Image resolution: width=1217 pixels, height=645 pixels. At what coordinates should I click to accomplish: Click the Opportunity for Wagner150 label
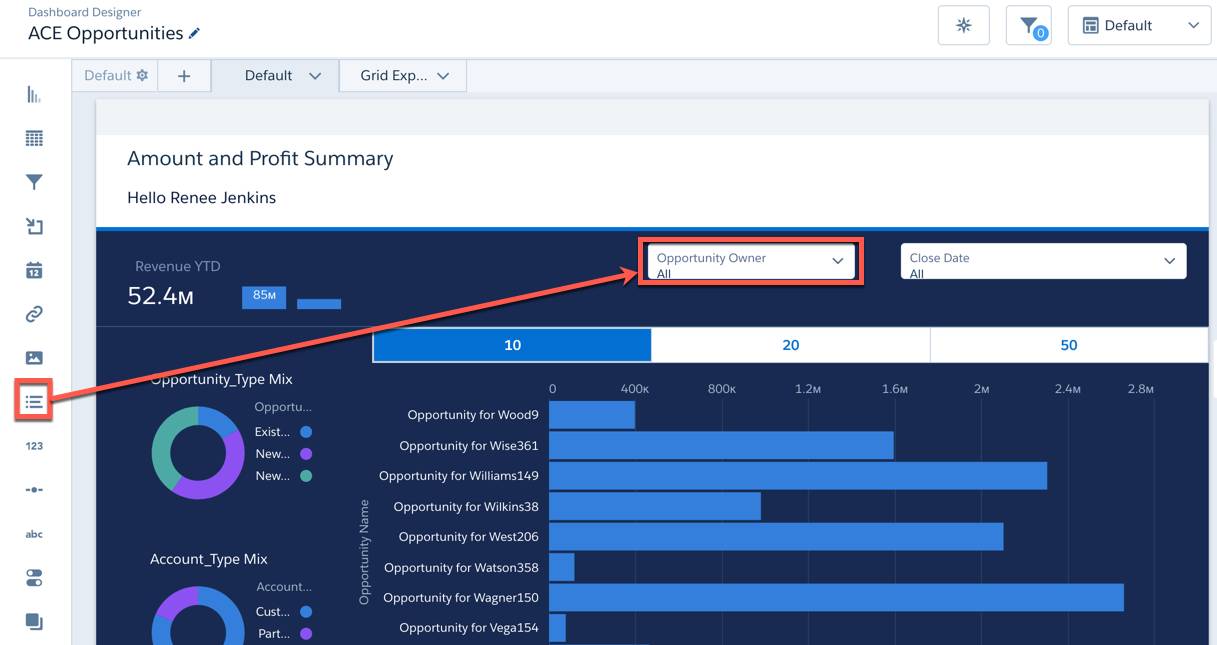pyautogui.click(x=461, y=598)
